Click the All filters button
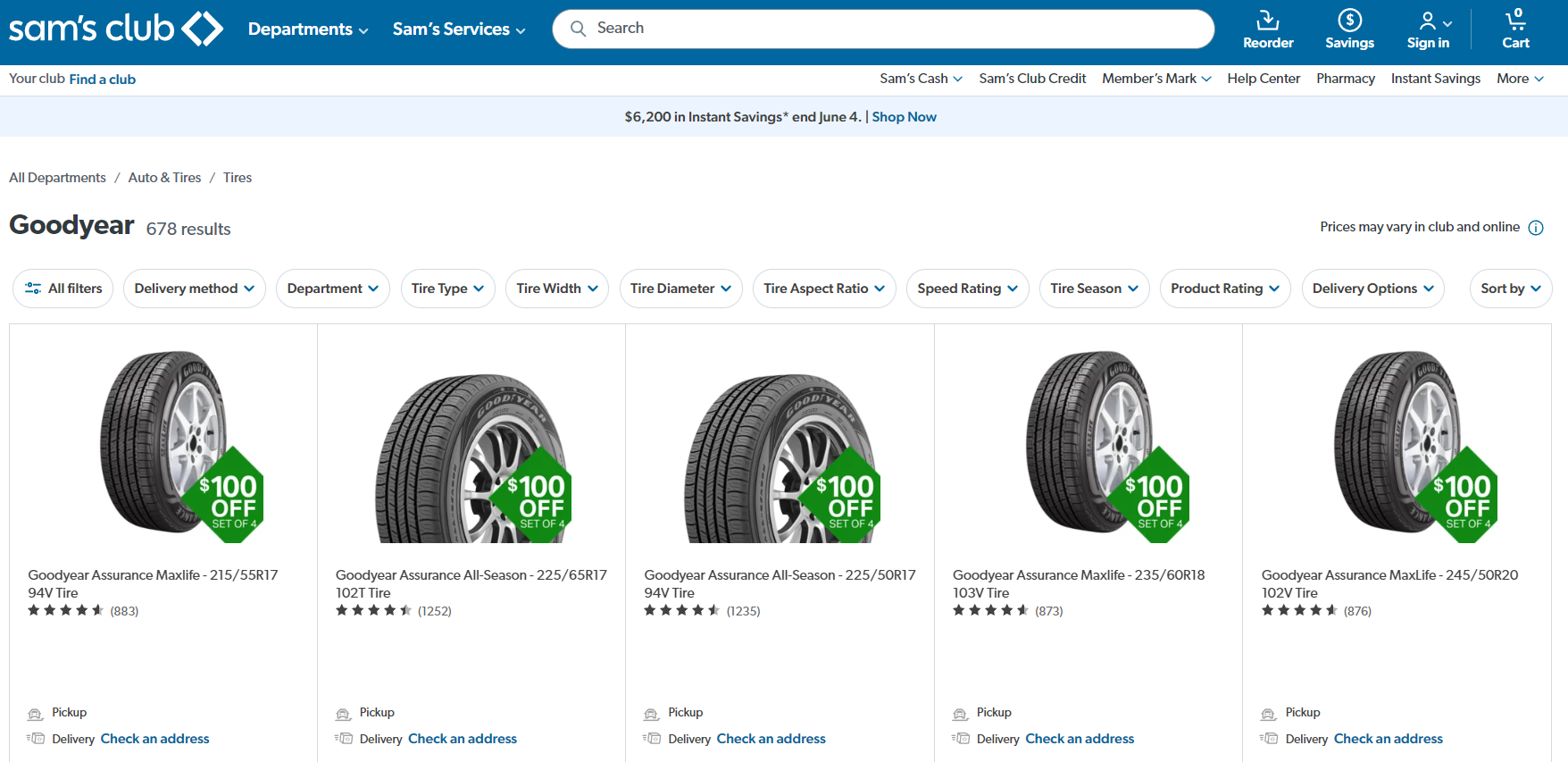The height and width of the screenshot is (762, 1568). (63, 289)
